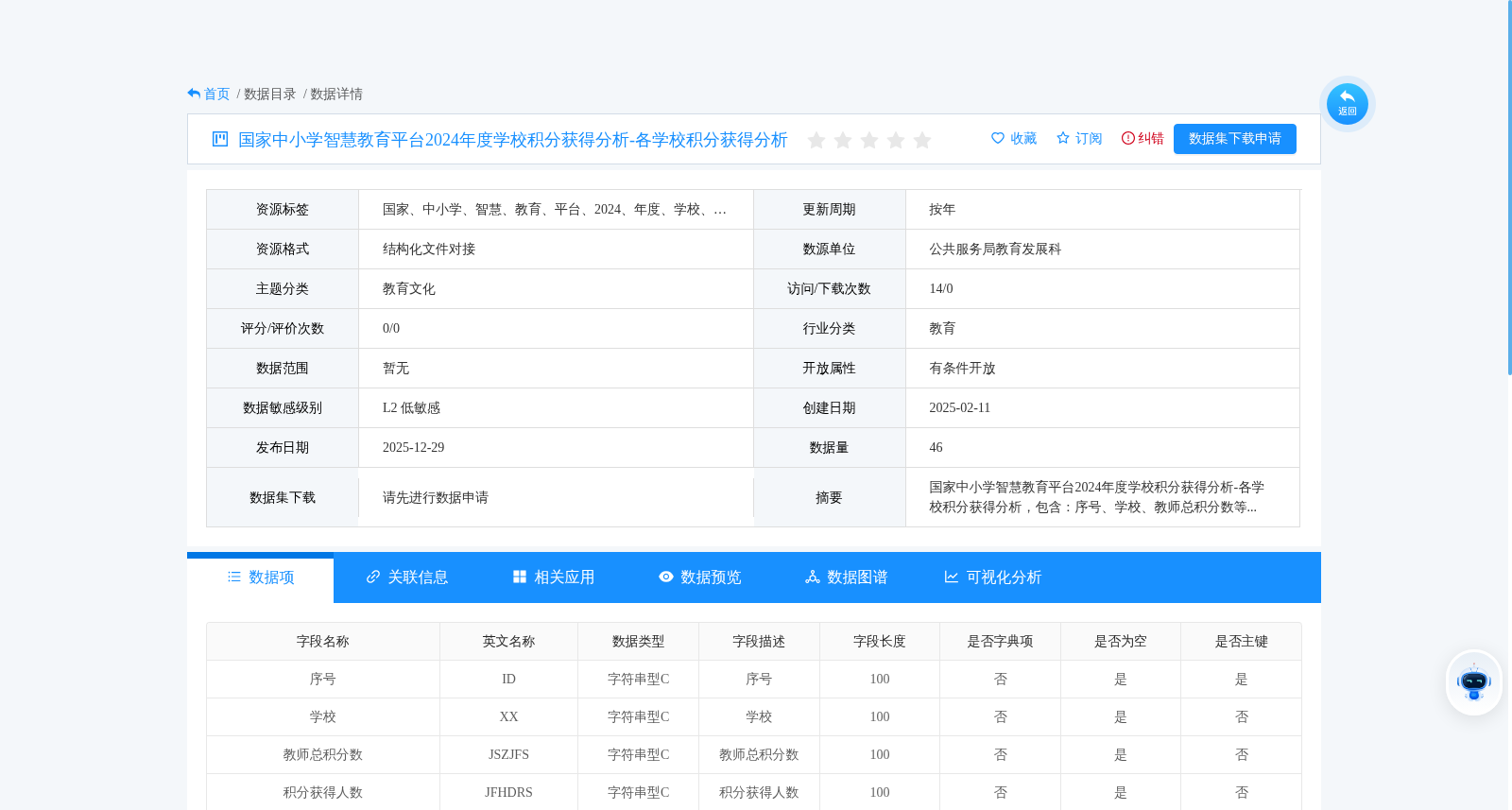Click the blue 返回 round button
1512x810 pixels.
1347,104
